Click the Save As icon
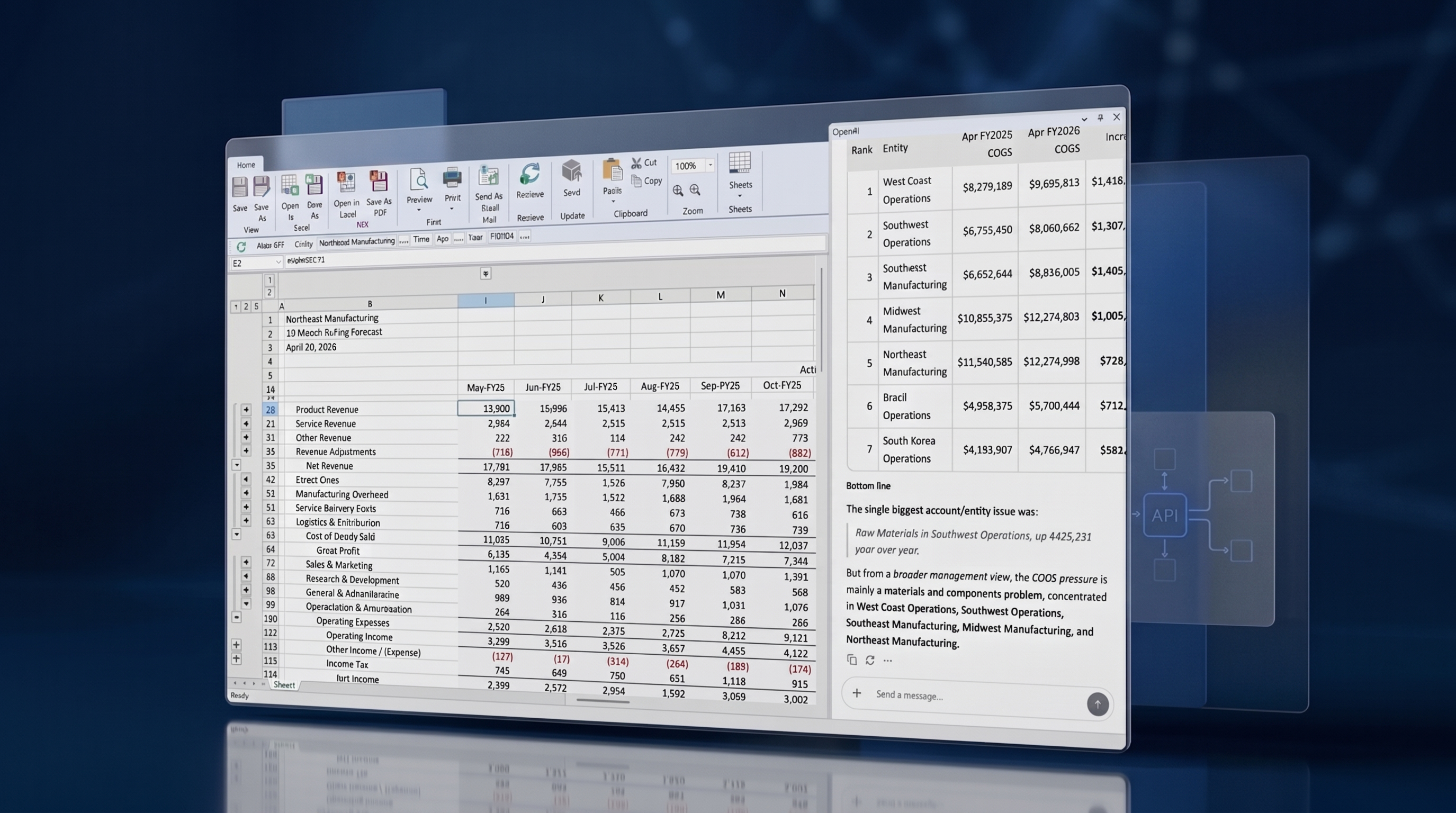This screenshot has width=1456, height=813. point(261,187)
